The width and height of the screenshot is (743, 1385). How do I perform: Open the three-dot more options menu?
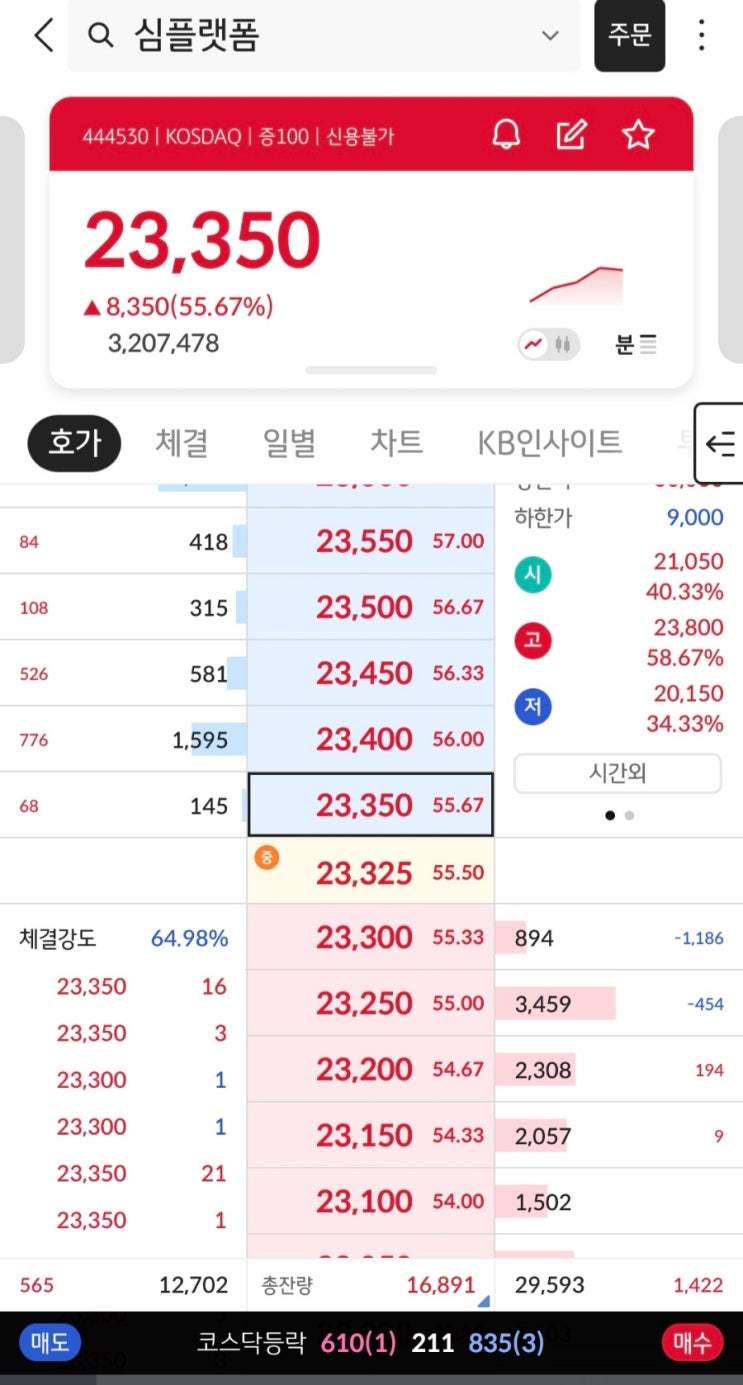702,36
